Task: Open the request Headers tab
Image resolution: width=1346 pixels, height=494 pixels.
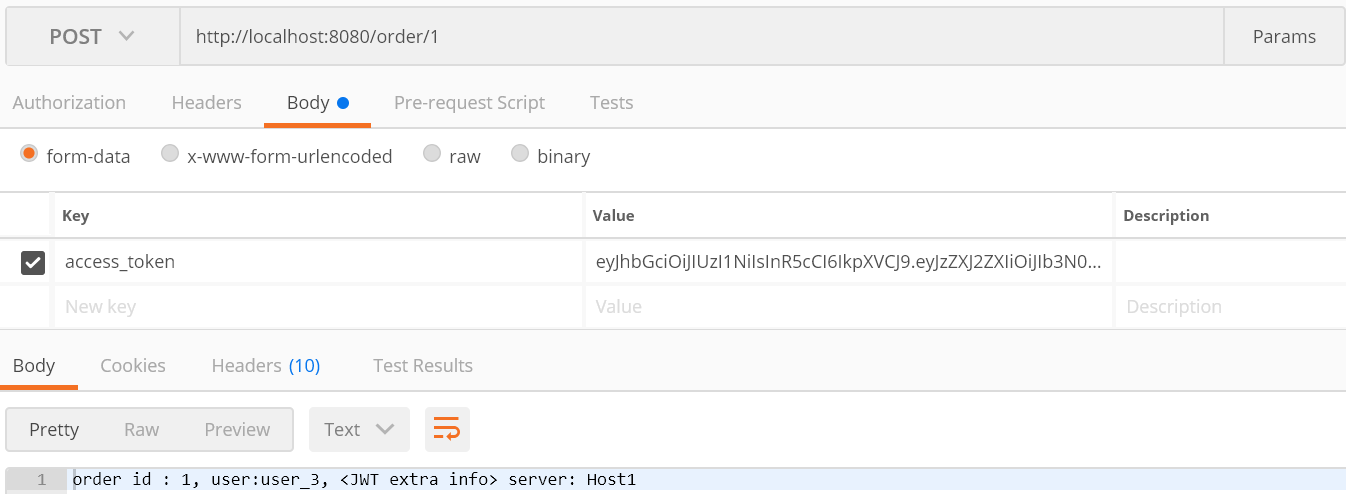Action: (x=207, y=102)
